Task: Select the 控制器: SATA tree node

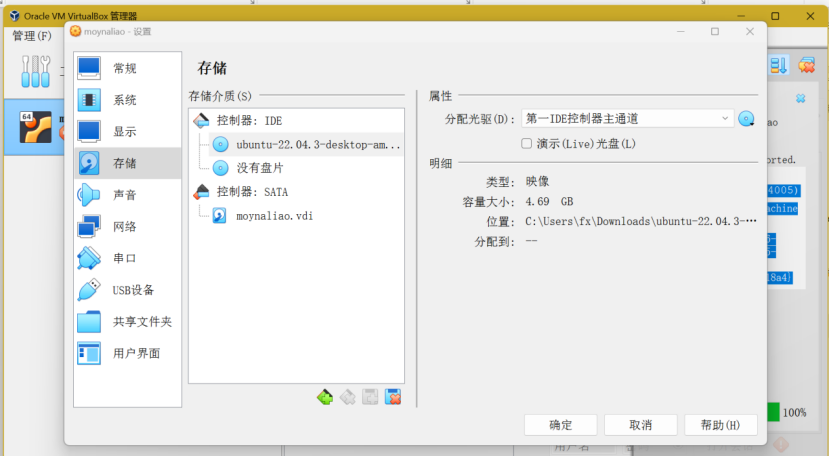Action: [252, 192]
